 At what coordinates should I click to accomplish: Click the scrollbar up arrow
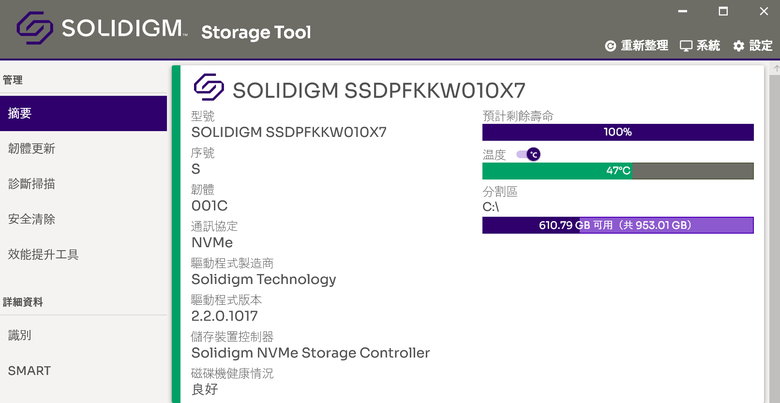coord(776,69)
